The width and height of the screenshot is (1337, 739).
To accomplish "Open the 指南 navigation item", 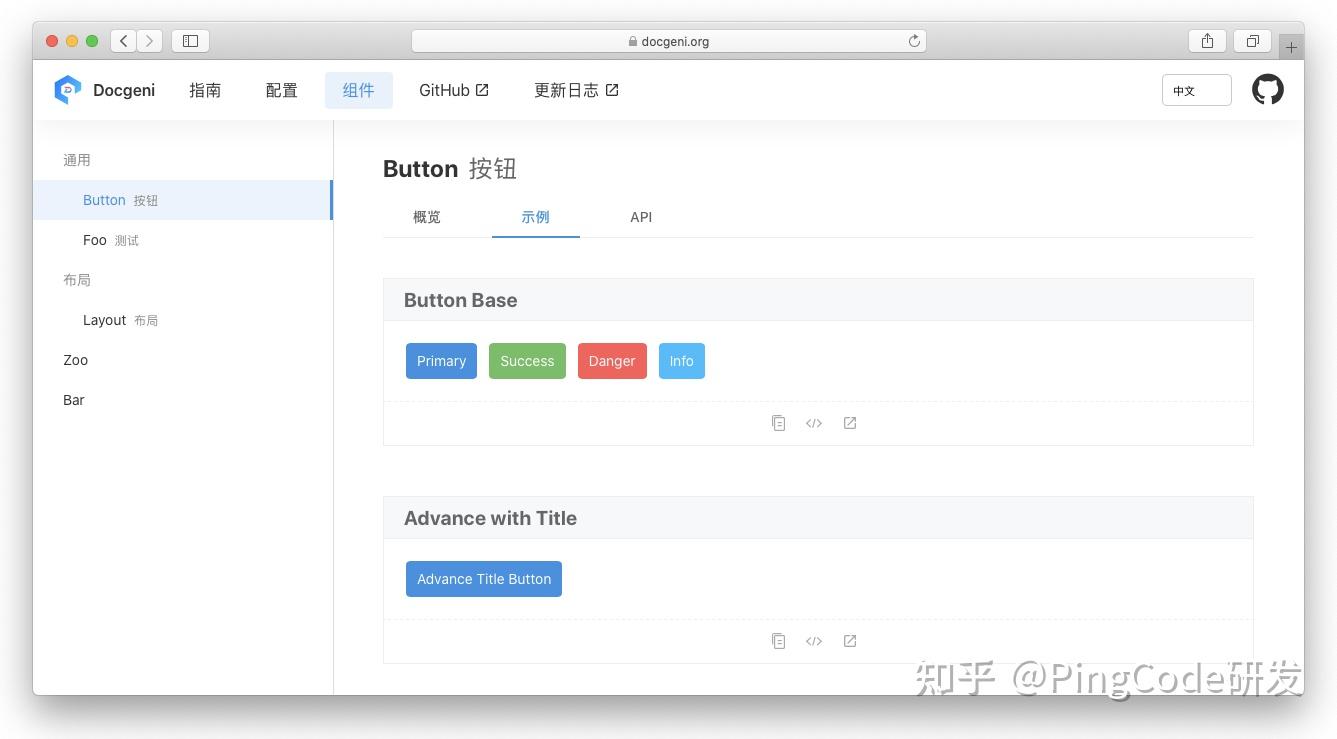I will (x=205, y=90).
